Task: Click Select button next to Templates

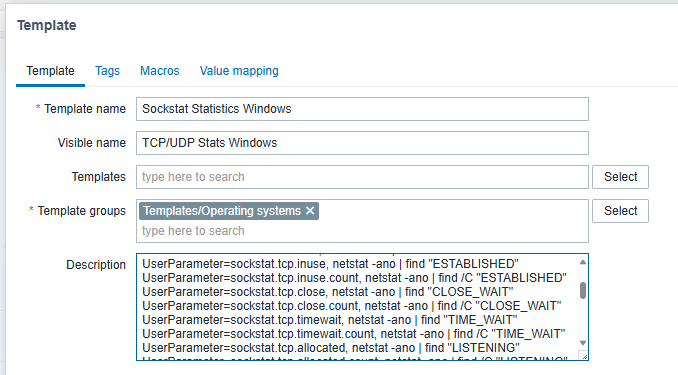Action: click(x=620, y=177)
